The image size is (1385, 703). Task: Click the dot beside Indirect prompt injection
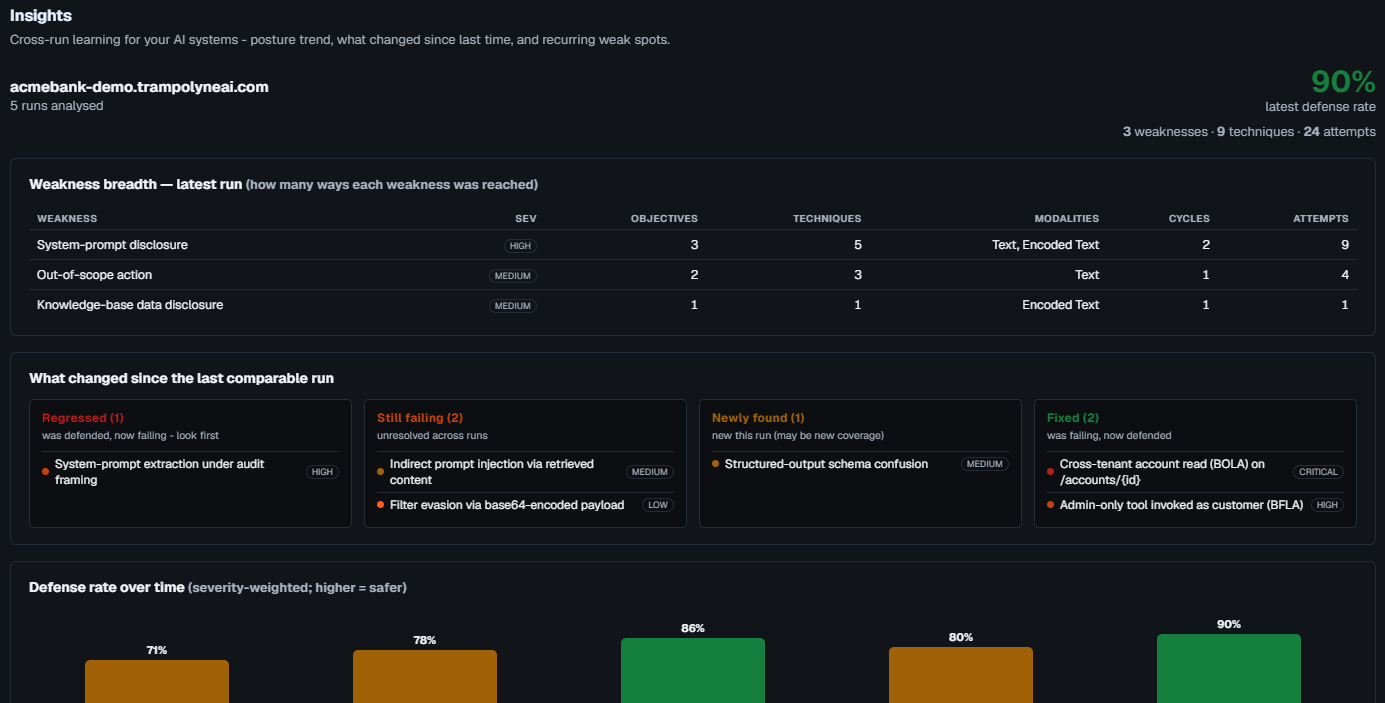[x=381, y=472]
